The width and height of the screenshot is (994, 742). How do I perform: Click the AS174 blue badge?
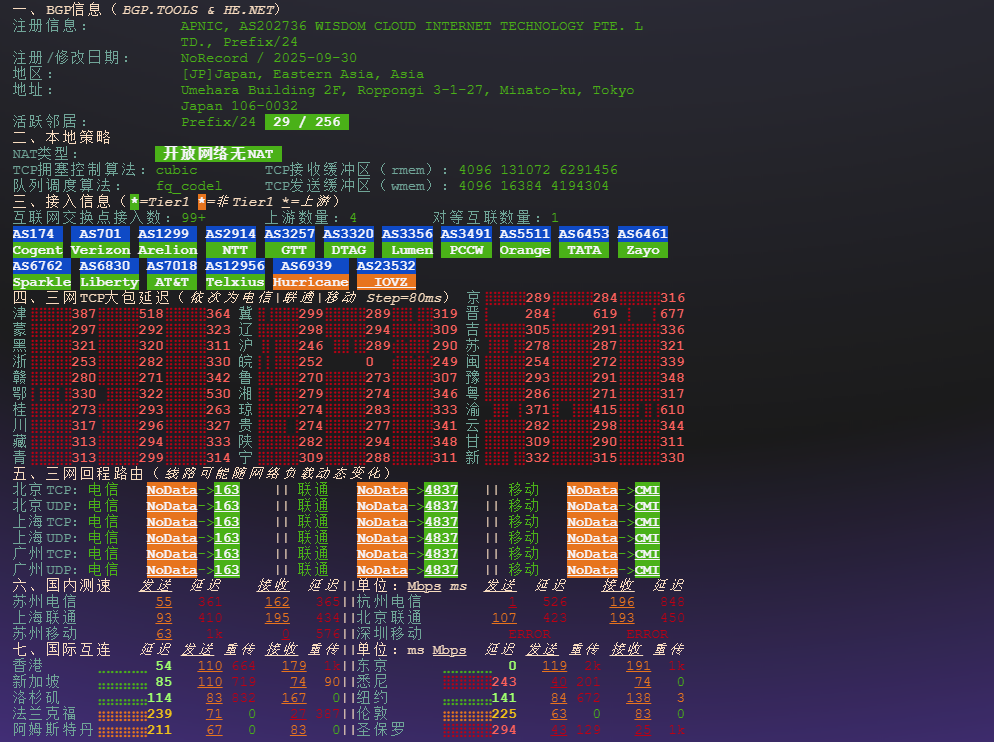click(x=37, y=234)
